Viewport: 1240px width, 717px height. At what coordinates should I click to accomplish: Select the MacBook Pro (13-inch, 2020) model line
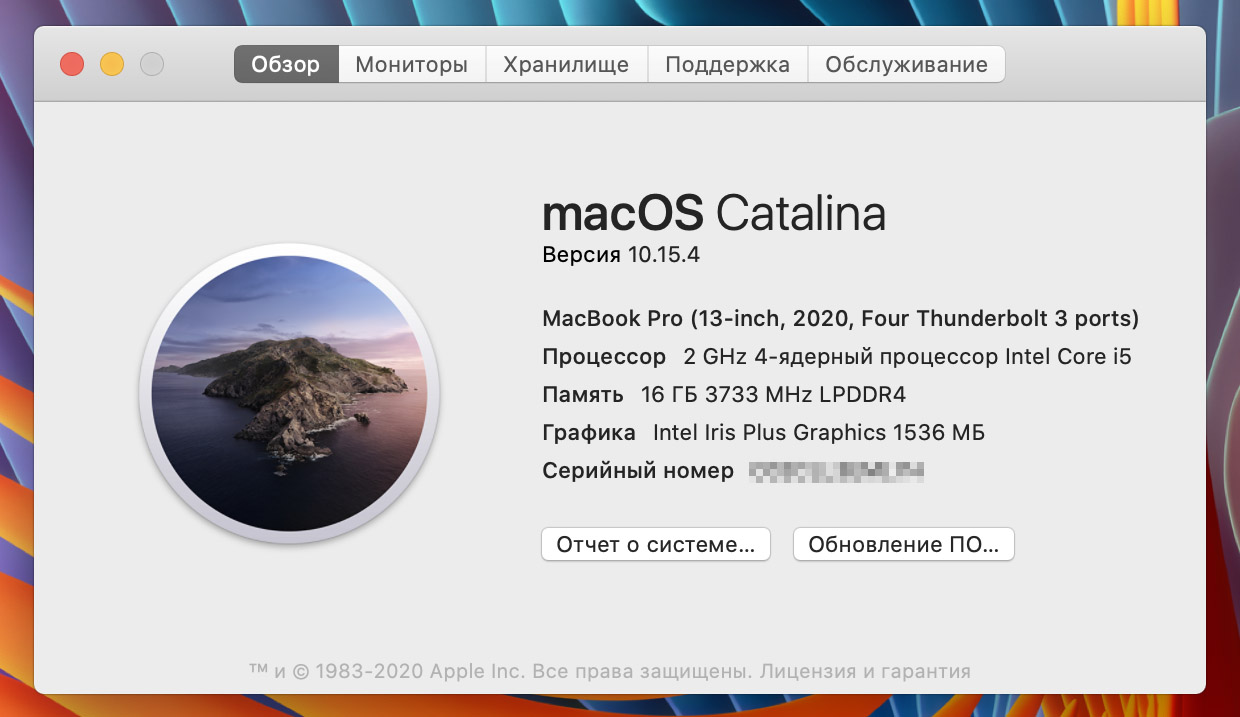coord(841,319)
